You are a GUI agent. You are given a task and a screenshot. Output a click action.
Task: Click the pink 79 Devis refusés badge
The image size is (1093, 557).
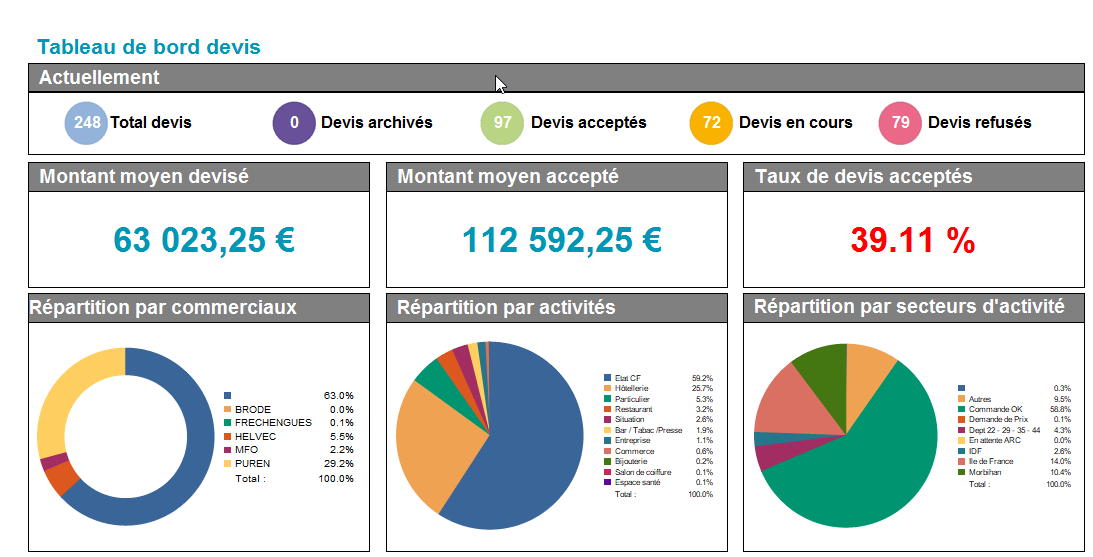point(900,123)
